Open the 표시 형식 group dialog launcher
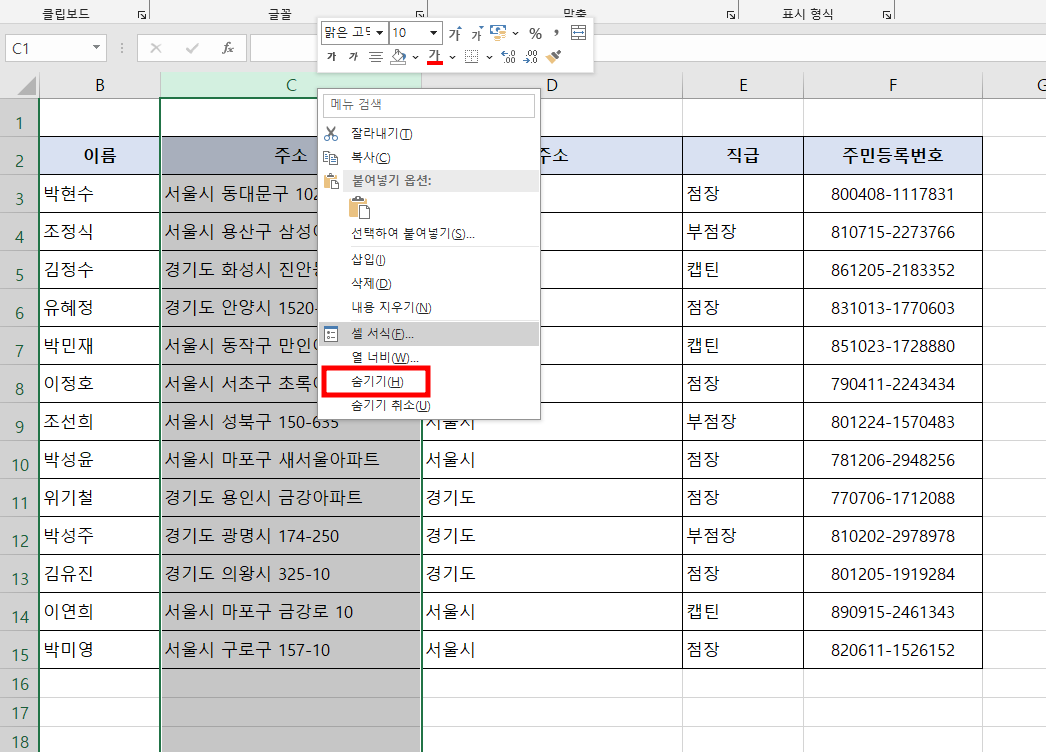Viewport: 1046px width, 752px height. point(887,14)
